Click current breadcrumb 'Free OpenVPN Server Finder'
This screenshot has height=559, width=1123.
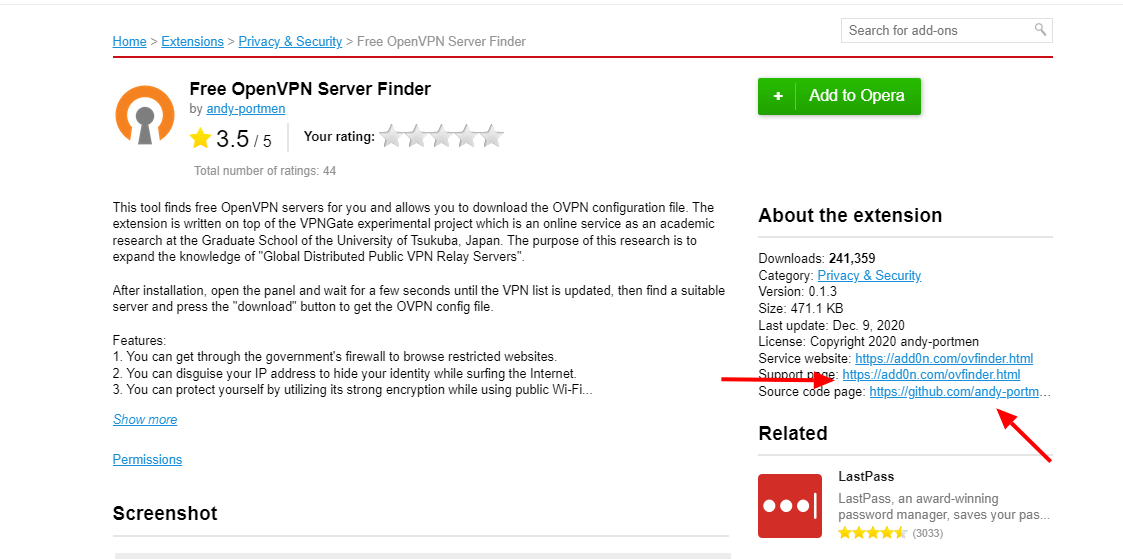coord(441,42)
